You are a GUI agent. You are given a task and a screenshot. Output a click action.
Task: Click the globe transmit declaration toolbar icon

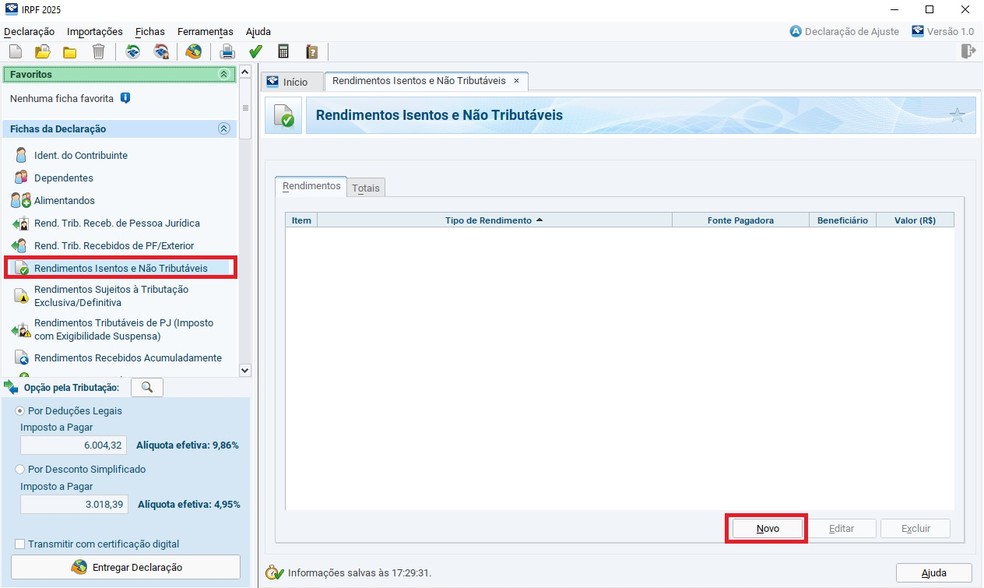click(x=194, y=52)
